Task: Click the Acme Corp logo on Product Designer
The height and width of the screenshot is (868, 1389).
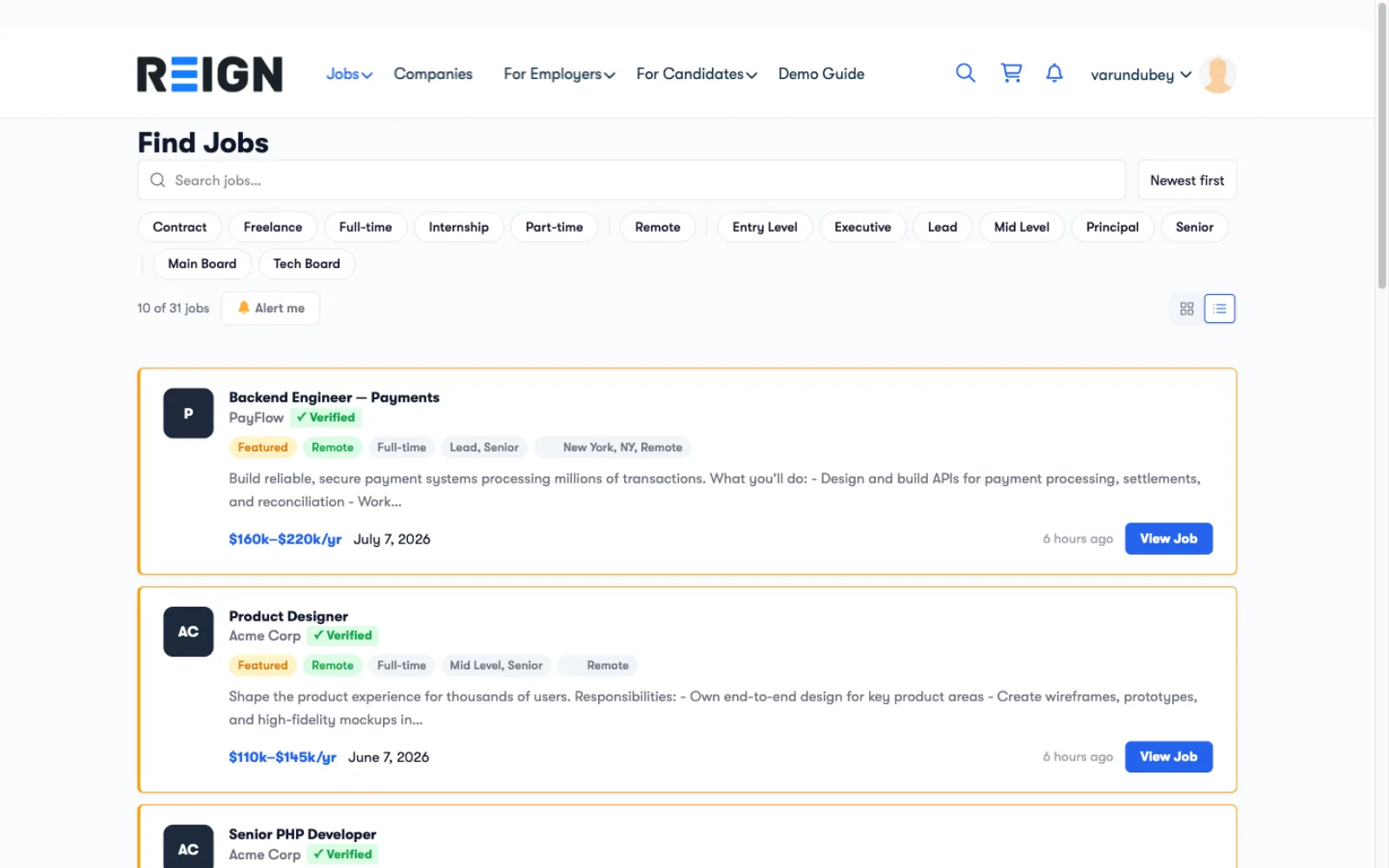Action: (188, 632)
